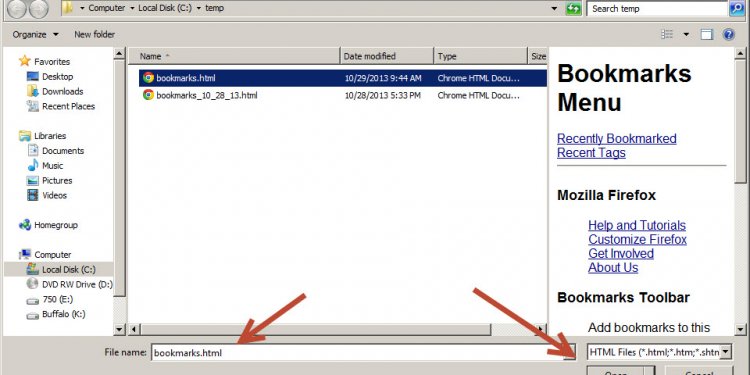Change your view icon

point(667,34)
